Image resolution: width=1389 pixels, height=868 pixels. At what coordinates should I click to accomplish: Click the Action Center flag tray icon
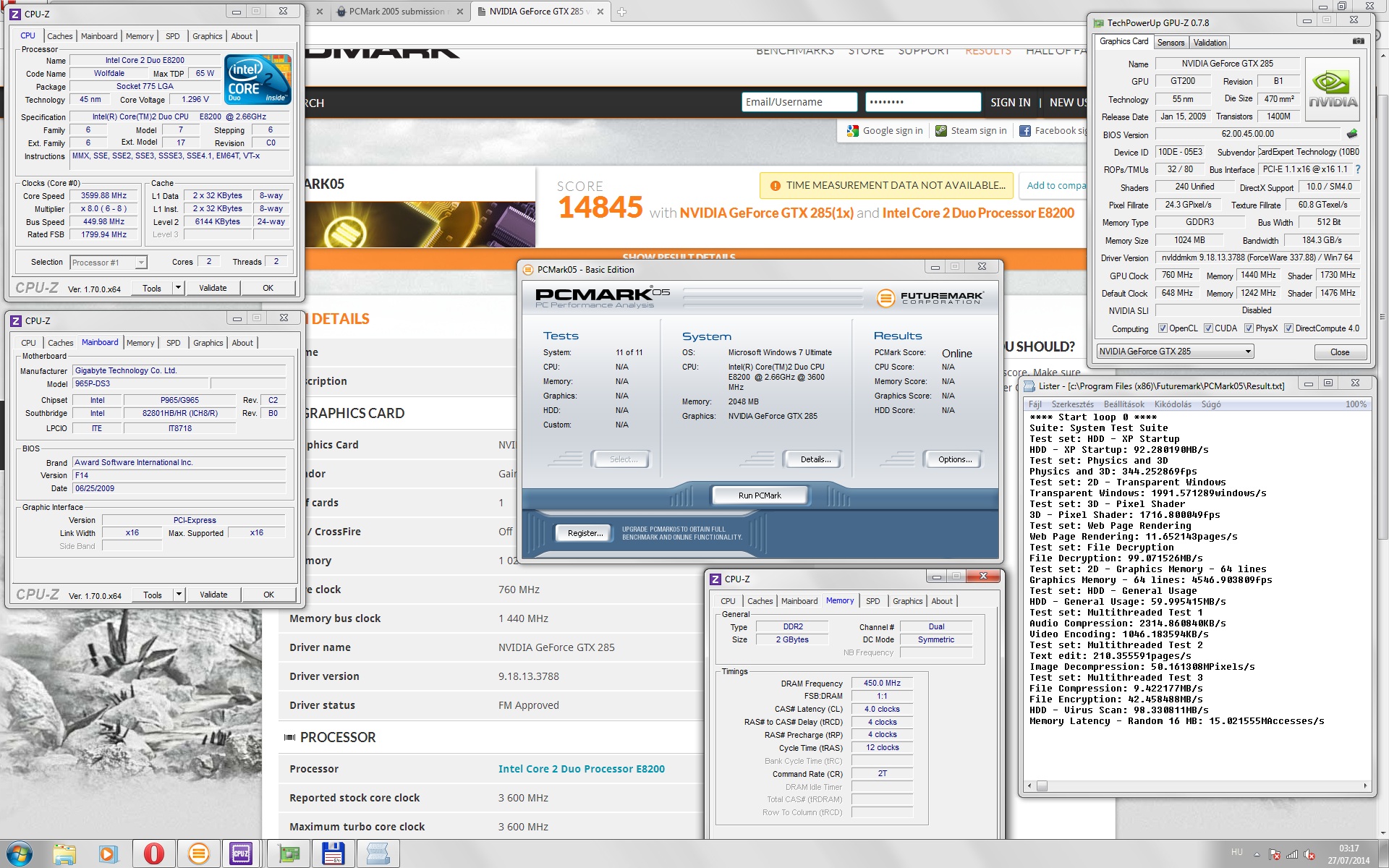(1275, 854)
